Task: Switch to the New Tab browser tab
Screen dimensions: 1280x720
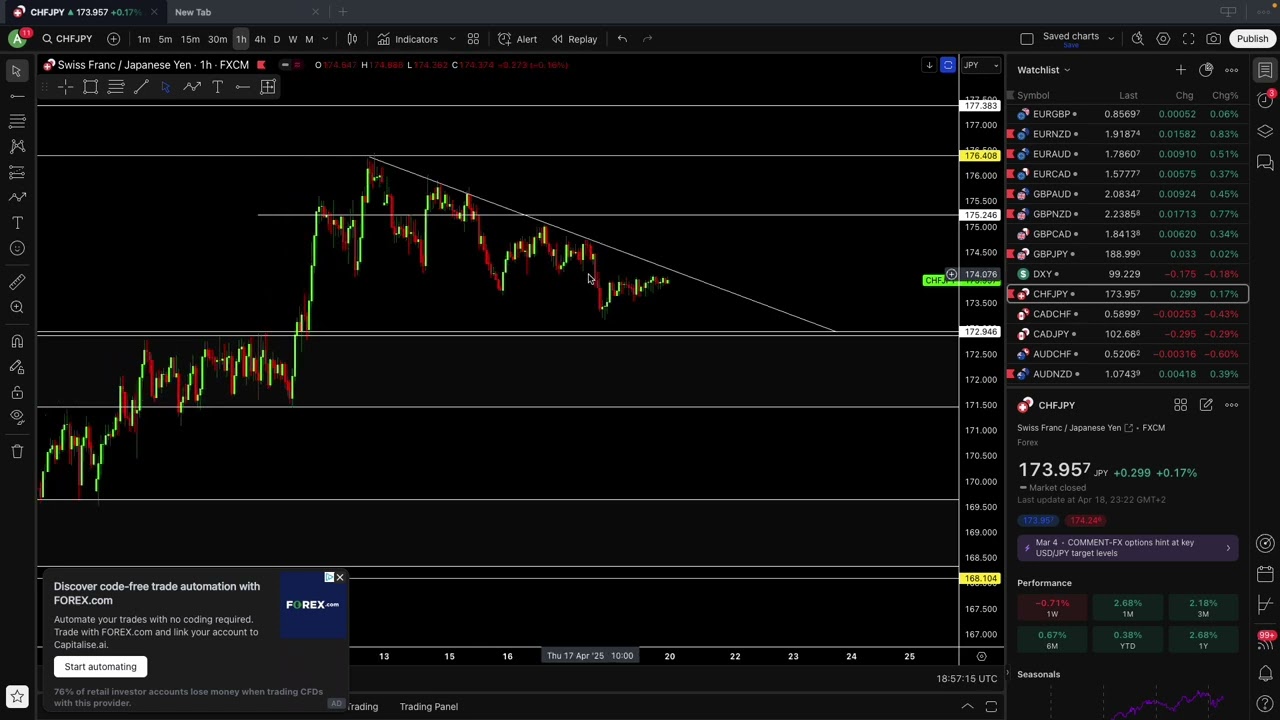Action: click(x=193, y=12)
